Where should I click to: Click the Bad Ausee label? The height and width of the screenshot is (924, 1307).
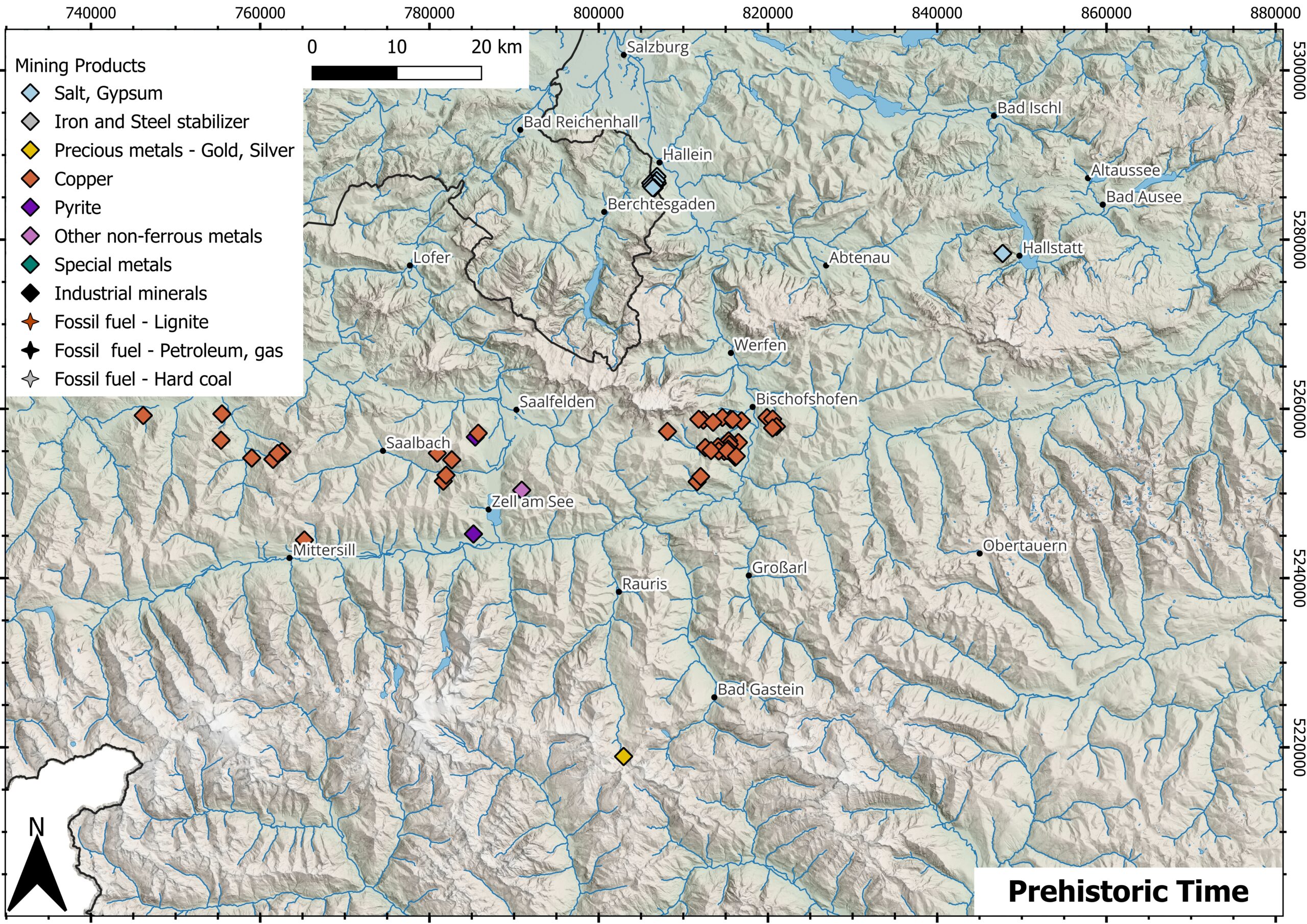point(1144,197)
